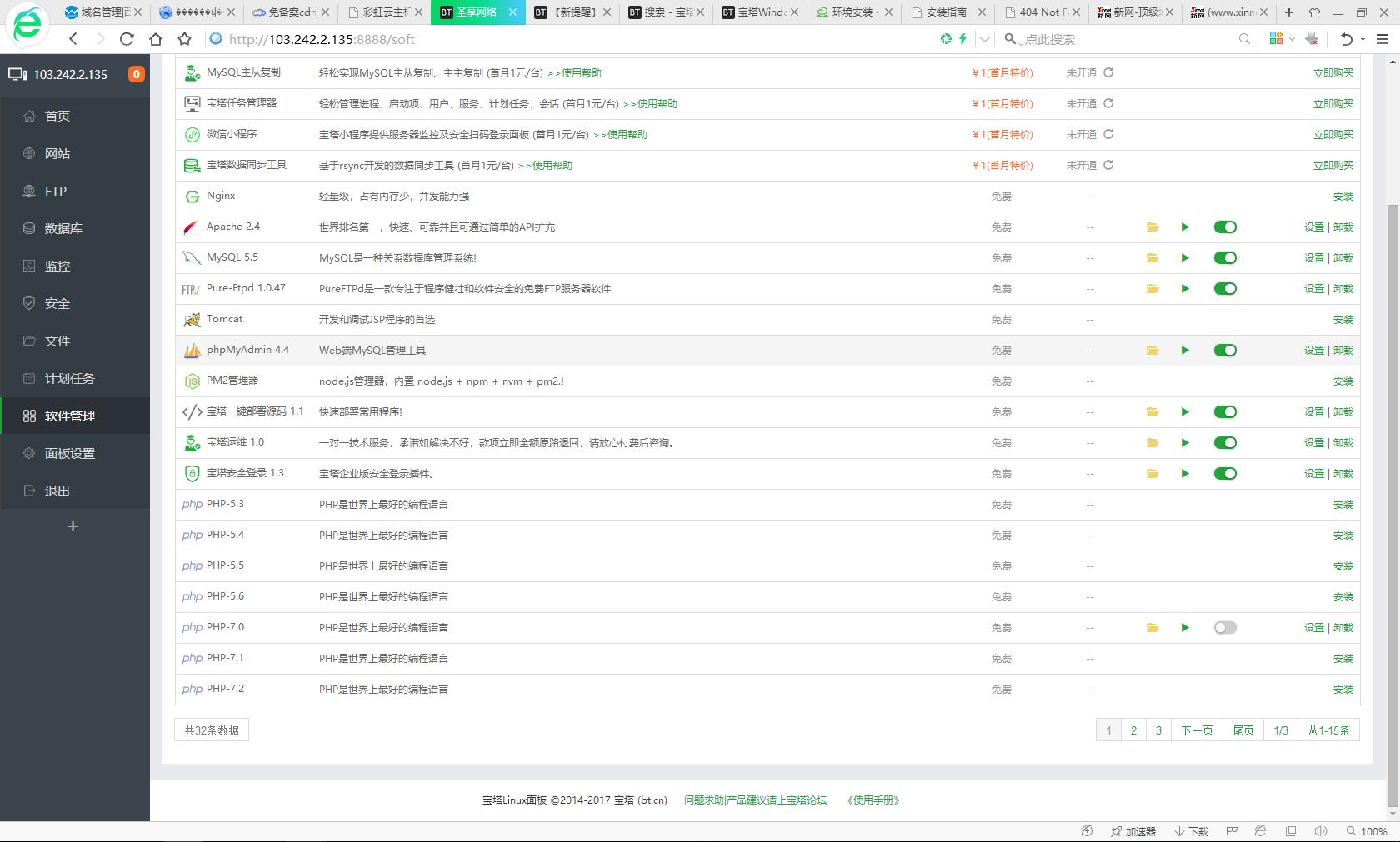This screenshot has width=1400, height=842.
Task: Open the FTP sidebar menu
Action: pos(75,191)
